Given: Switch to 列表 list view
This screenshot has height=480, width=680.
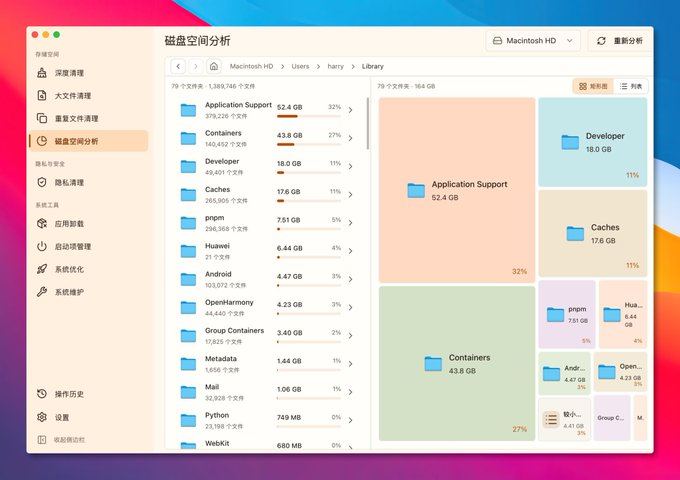Looking at the screenshot, I should click(631, 86).
